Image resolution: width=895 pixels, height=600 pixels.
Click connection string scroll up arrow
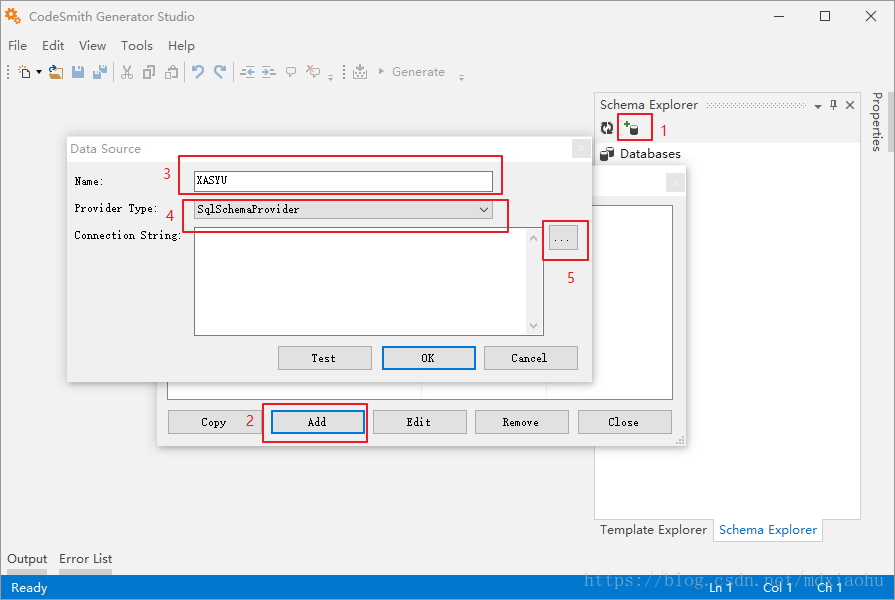pos(533,237)
